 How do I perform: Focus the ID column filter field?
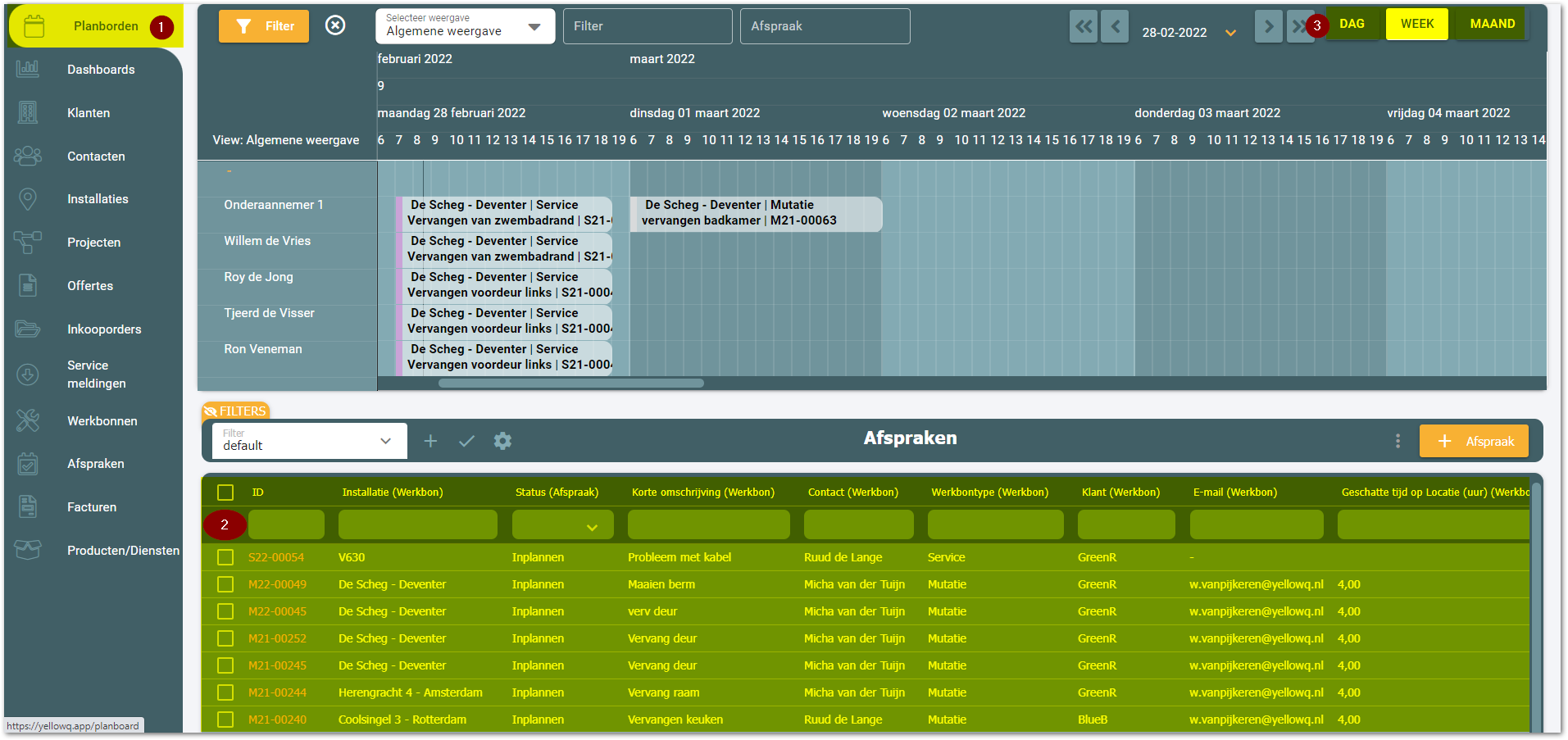coord(286,524)
